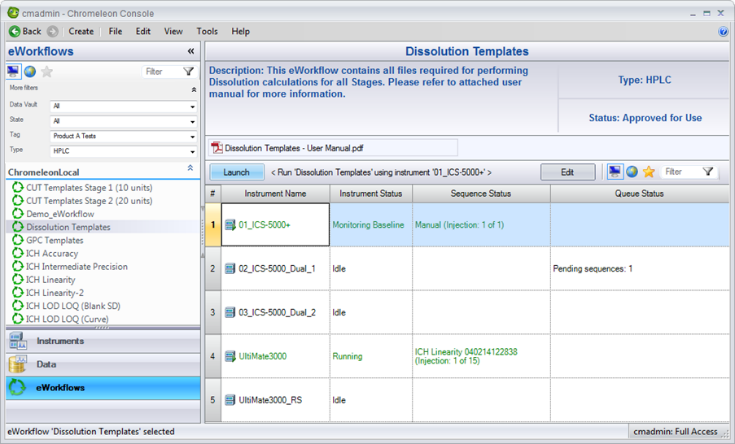Click the Back navigation arrow icon

(x=15, y=32)
